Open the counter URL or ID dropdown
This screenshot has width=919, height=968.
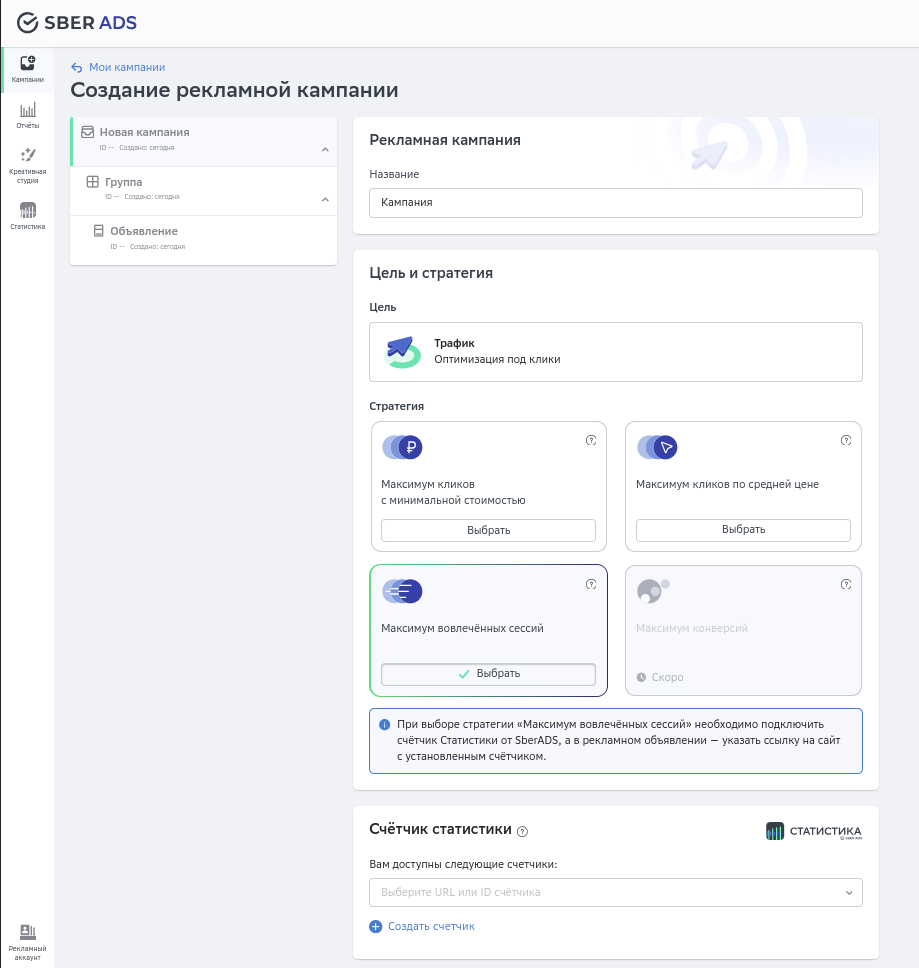615,892
